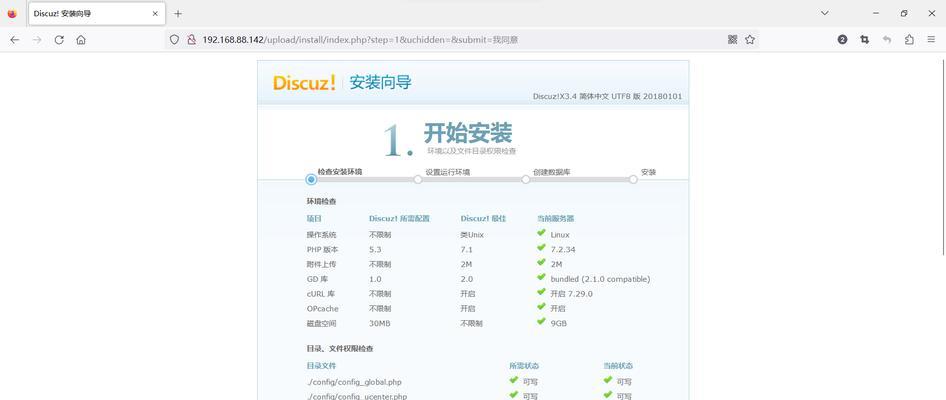946x400 pixels.
Task: Click the 环境检查 section heading
Action: [x=322, y=202]
